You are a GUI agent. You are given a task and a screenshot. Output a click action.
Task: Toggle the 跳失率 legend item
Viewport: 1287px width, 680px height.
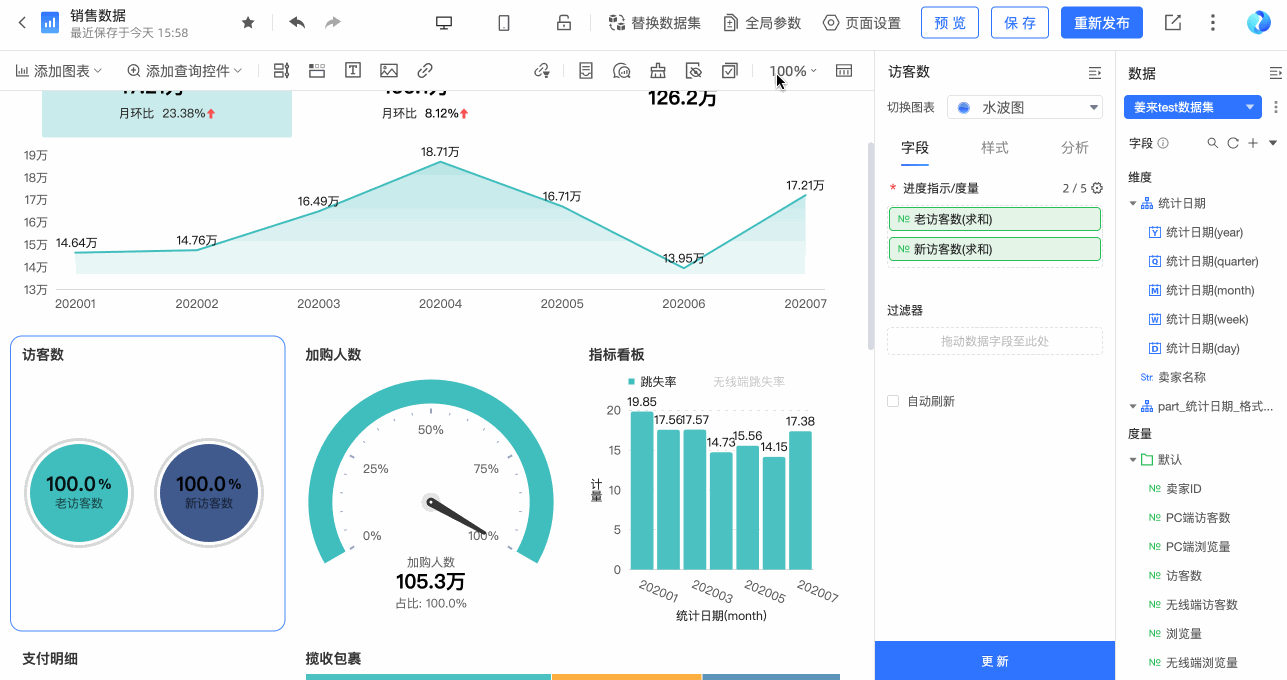point(652,381)
